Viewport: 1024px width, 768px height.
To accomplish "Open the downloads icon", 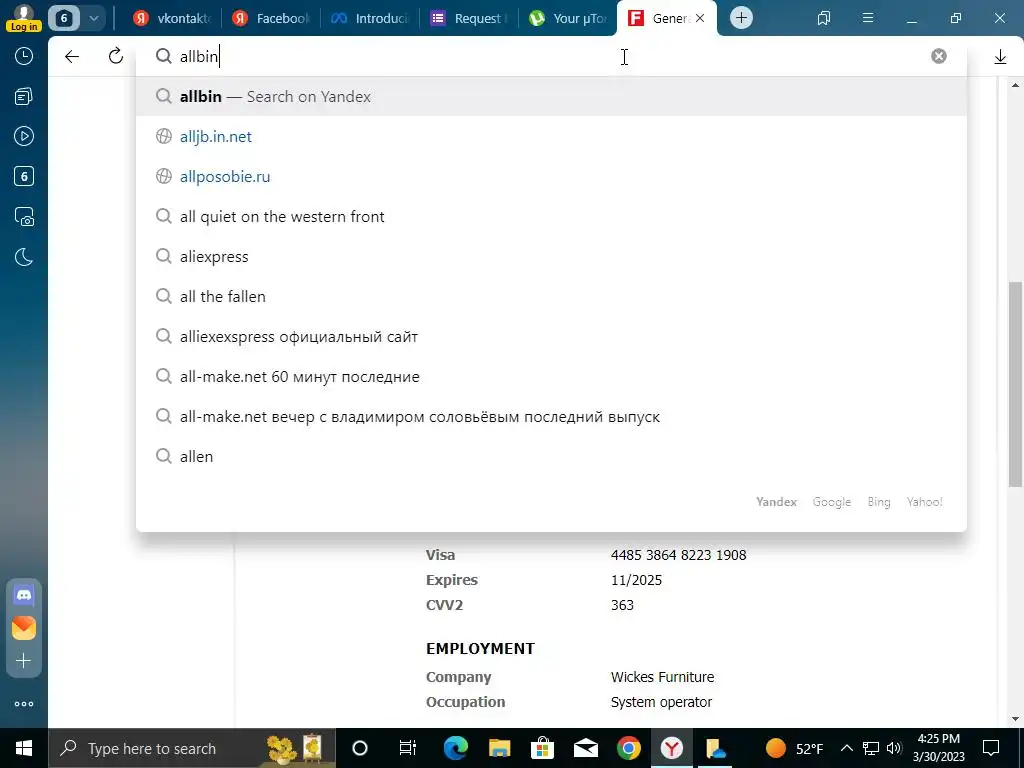I will tap(1000, 57).
